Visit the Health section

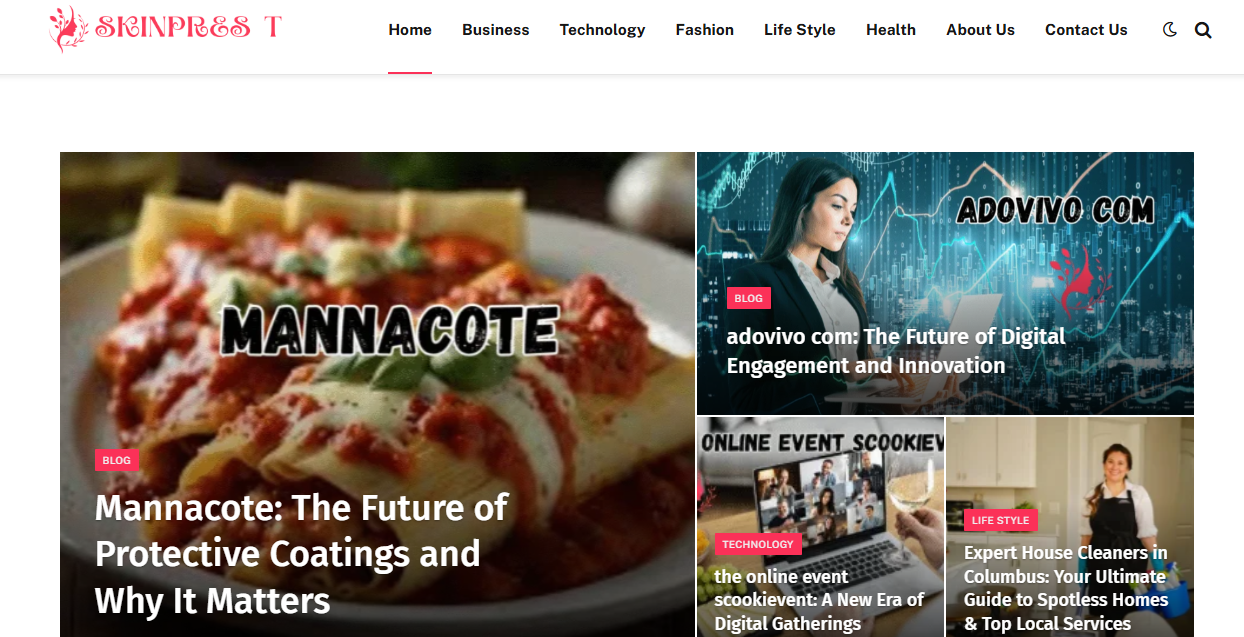click(891, 30)
